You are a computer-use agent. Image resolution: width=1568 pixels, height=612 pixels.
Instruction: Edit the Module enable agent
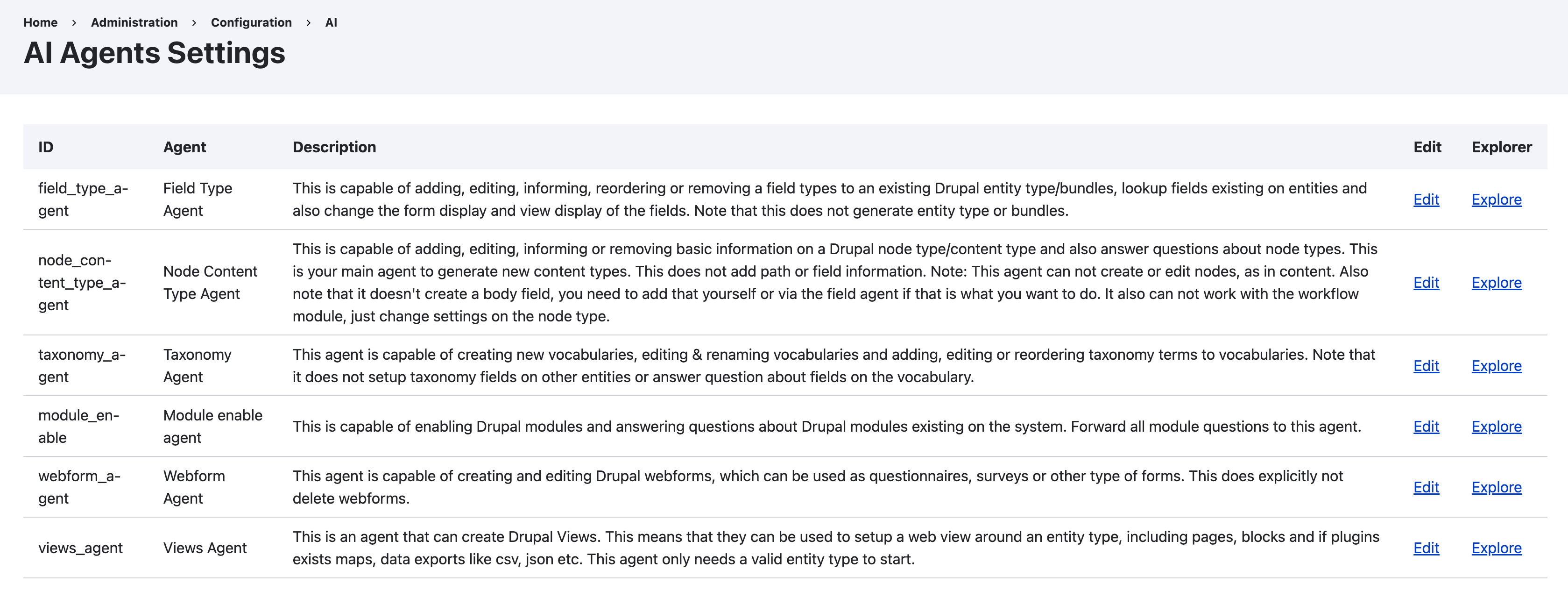pos(1426,426)
